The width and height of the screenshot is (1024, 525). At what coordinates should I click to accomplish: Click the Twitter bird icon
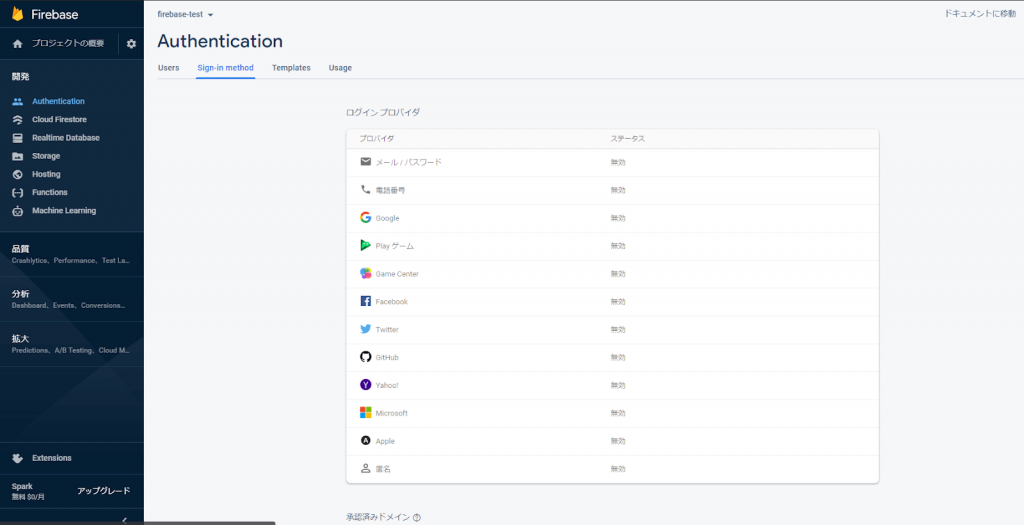click(x=366, y=329)
